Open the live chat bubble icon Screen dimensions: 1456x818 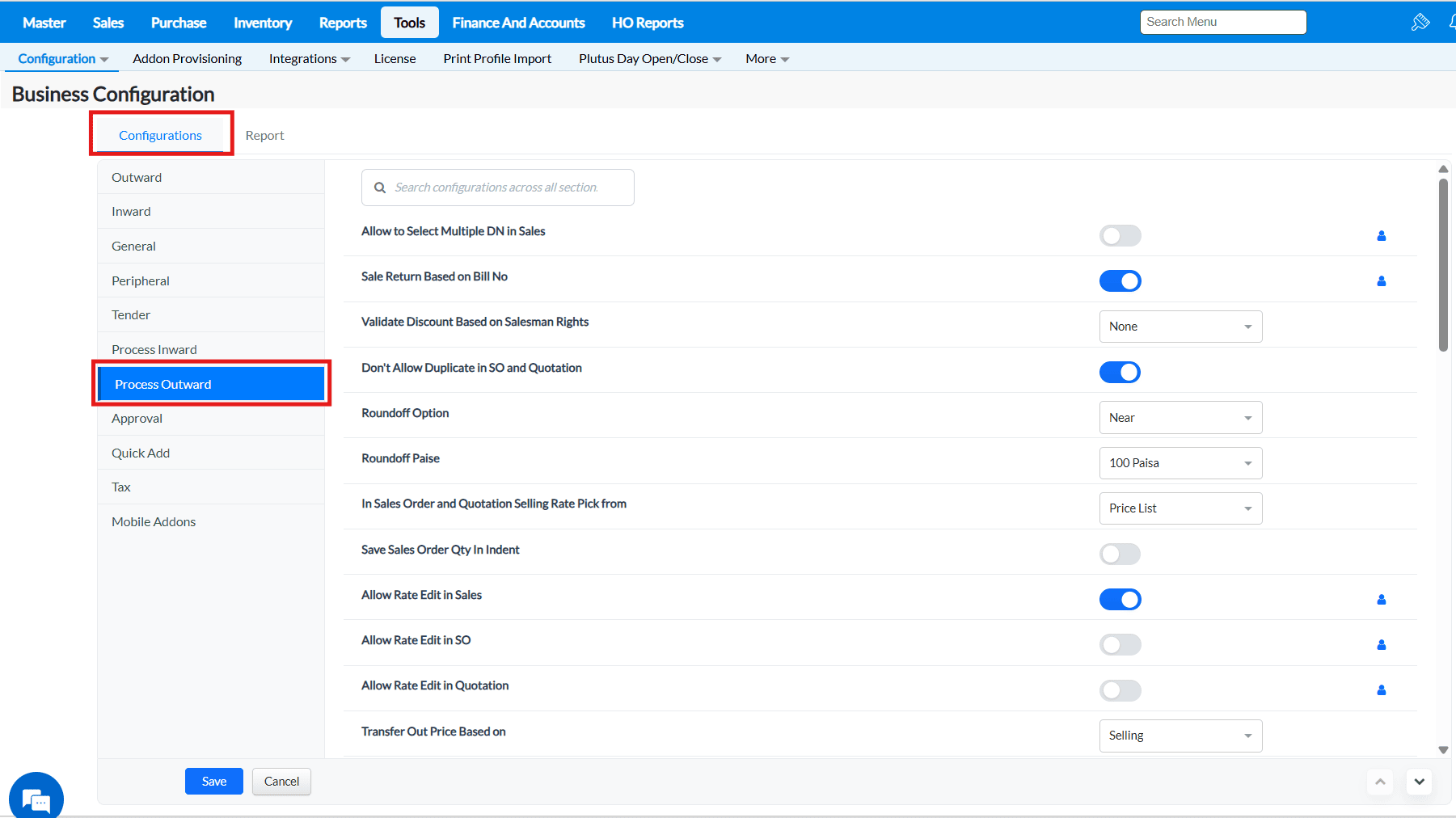pos(36,799)
